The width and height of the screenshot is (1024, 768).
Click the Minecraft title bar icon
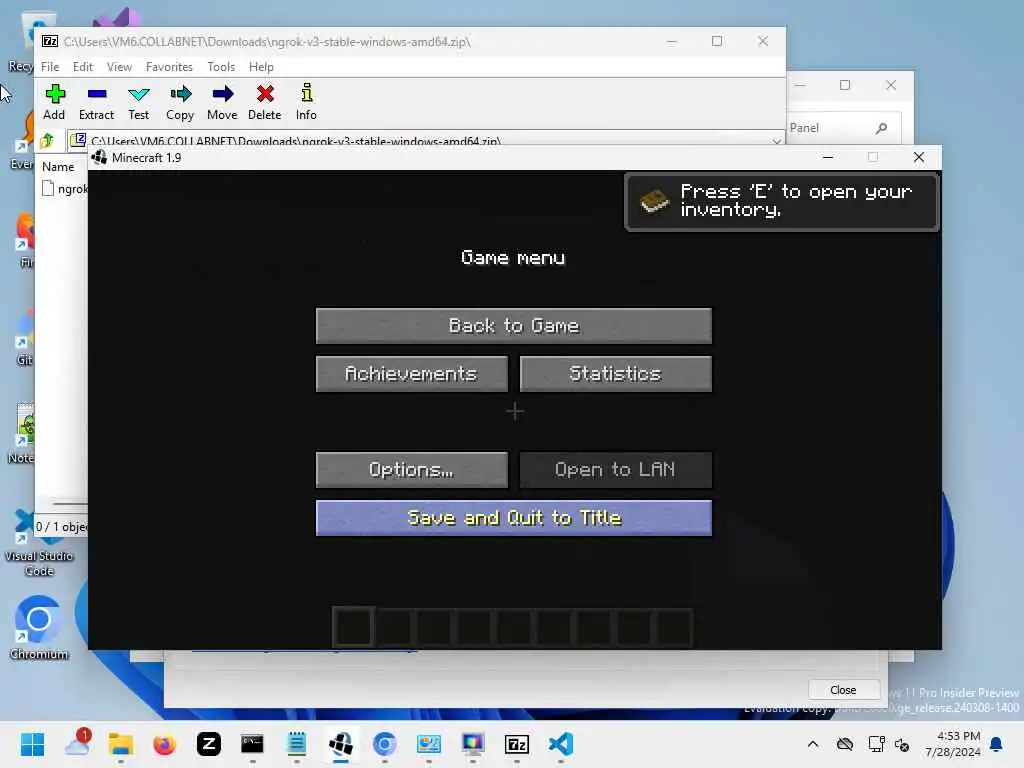coord(99,157)
